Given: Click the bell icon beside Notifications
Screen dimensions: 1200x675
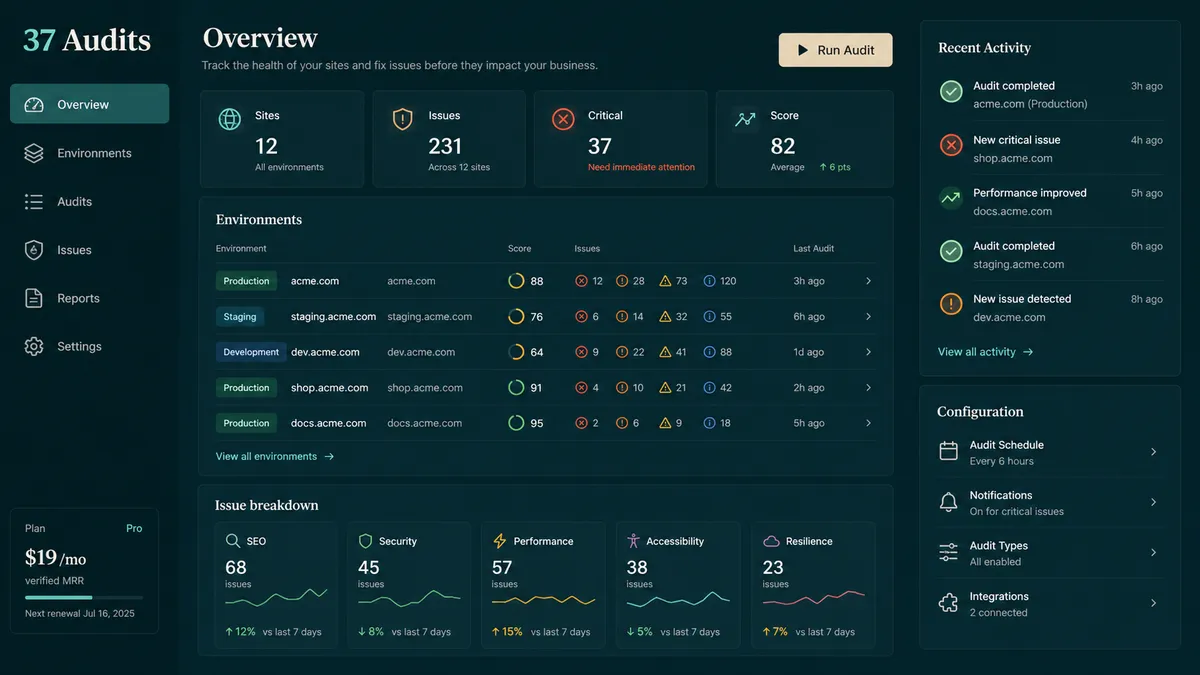Looking at the screenshot, I should [948, 502].
